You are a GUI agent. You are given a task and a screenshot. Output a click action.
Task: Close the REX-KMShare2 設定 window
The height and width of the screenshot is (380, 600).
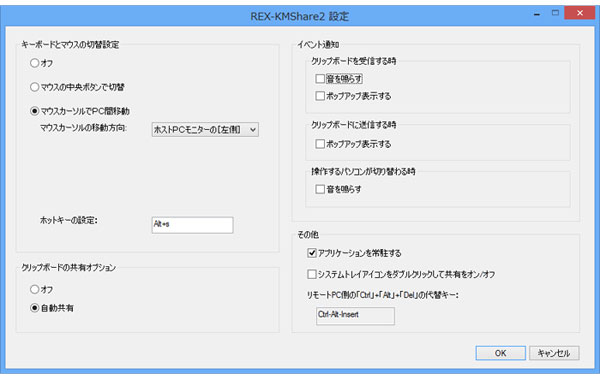click(580, 13)
